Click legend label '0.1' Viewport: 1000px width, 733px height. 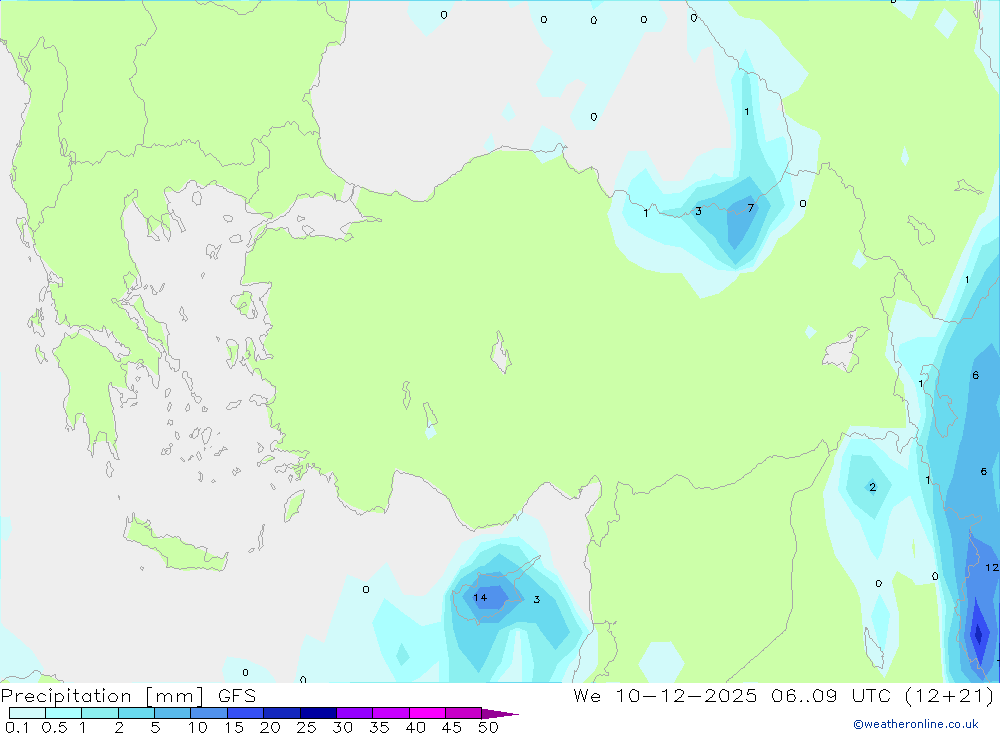coord(17,727)
